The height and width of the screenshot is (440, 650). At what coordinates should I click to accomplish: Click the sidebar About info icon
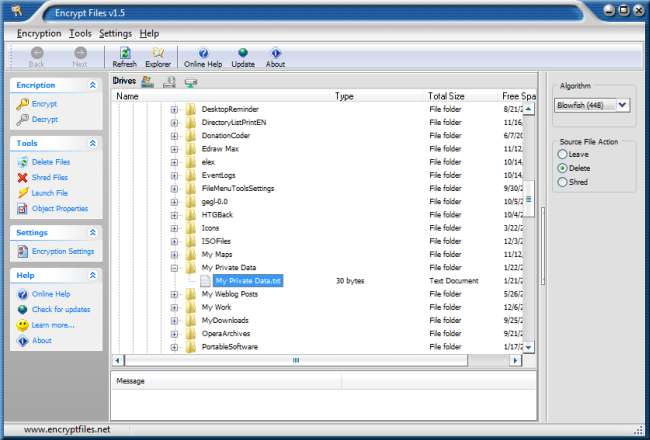[x=22, y=340]
